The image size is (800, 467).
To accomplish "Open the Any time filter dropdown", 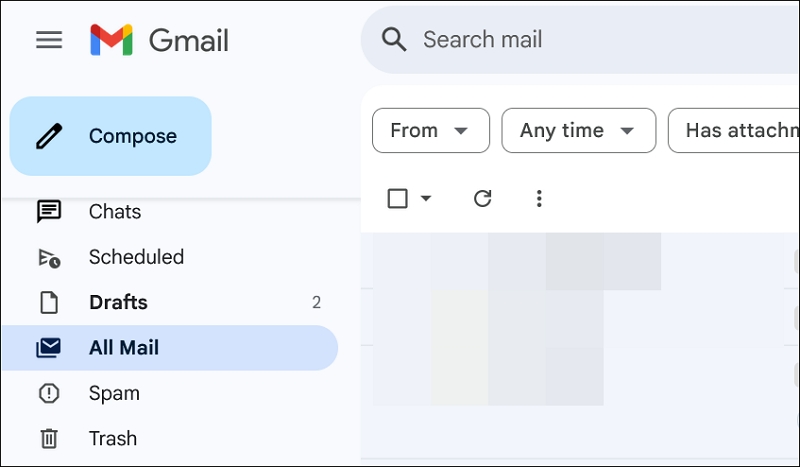I will 579,131.
